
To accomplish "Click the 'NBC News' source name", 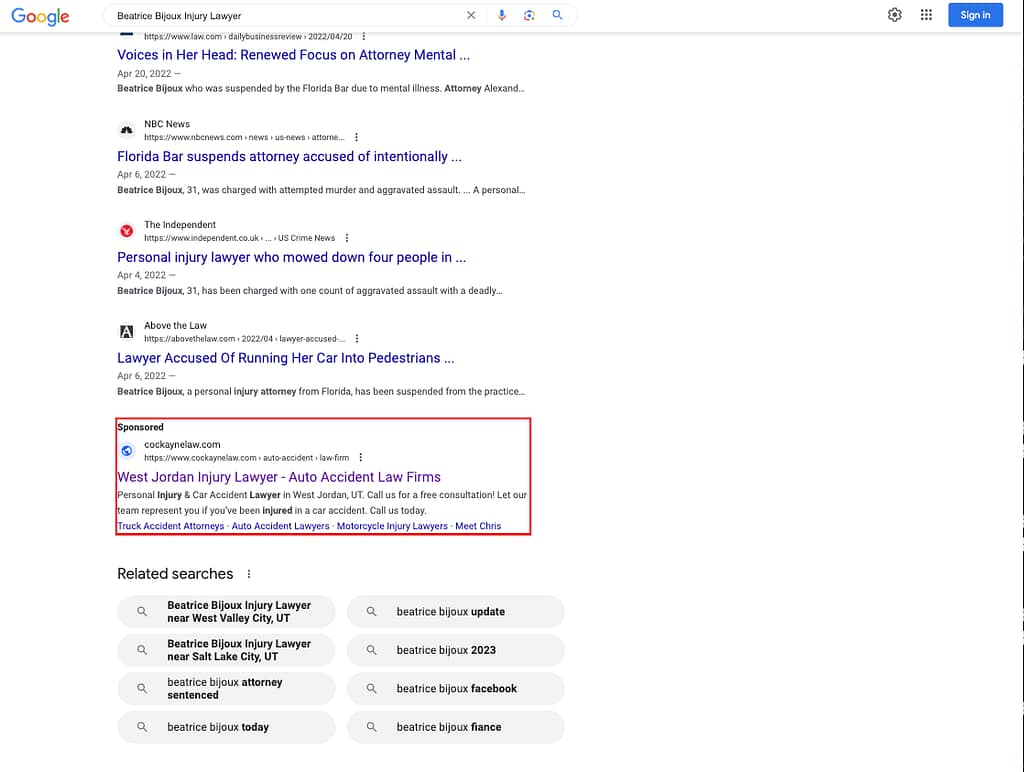I will click(167, 124).
